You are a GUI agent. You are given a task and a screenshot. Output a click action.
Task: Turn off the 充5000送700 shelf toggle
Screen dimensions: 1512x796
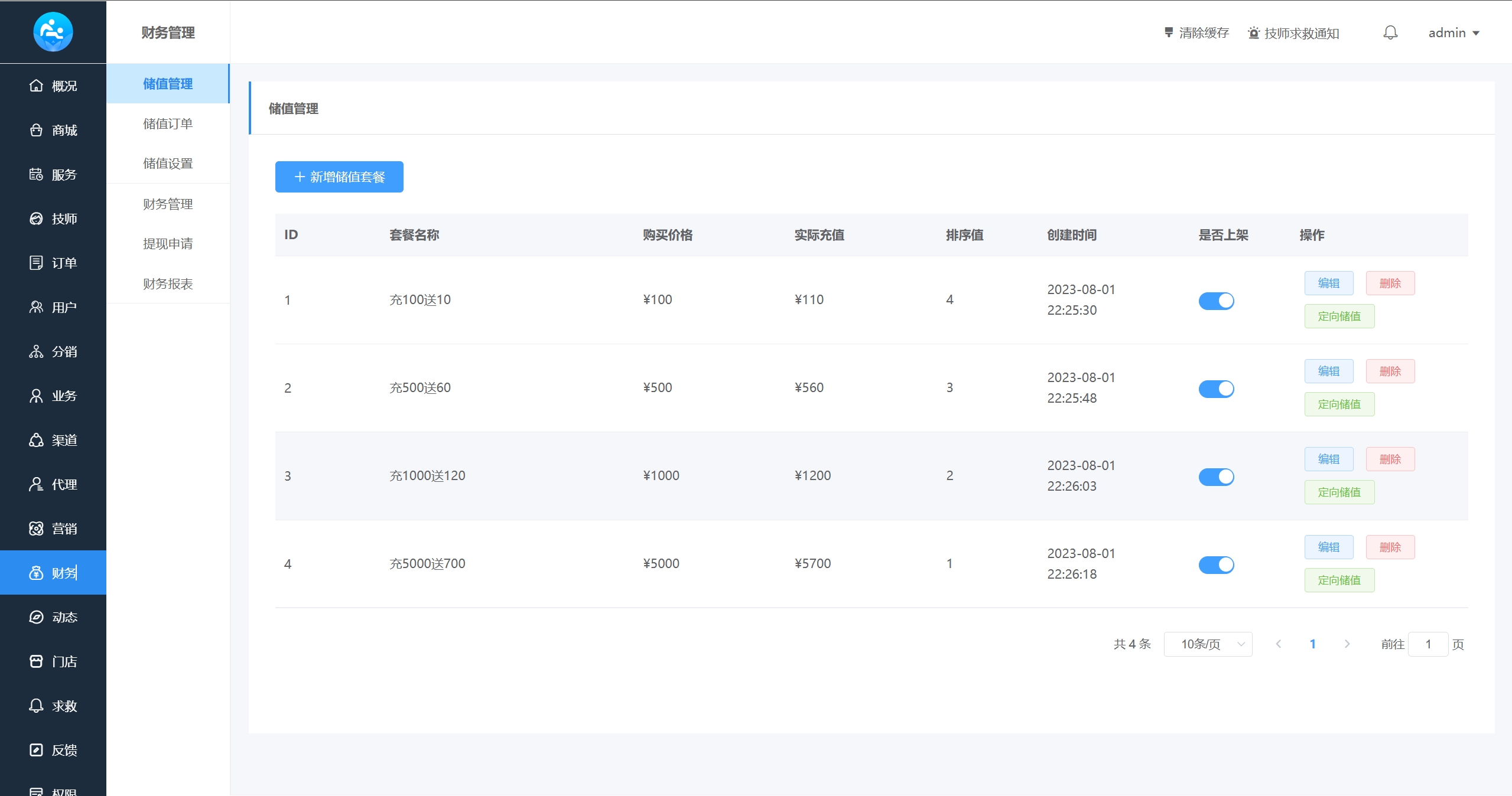coord(1216,565)
